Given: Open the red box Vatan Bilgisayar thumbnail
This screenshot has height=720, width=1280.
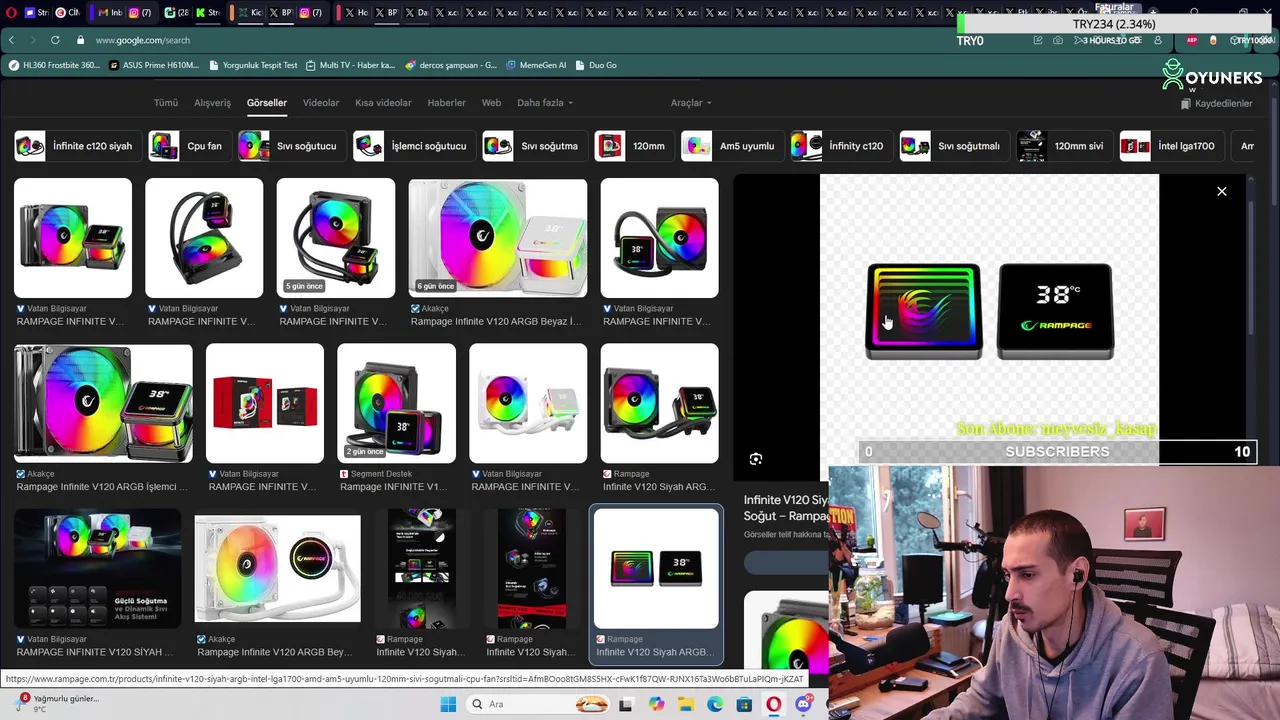Looking at the screenshot, I should click(x=264, y=403).
